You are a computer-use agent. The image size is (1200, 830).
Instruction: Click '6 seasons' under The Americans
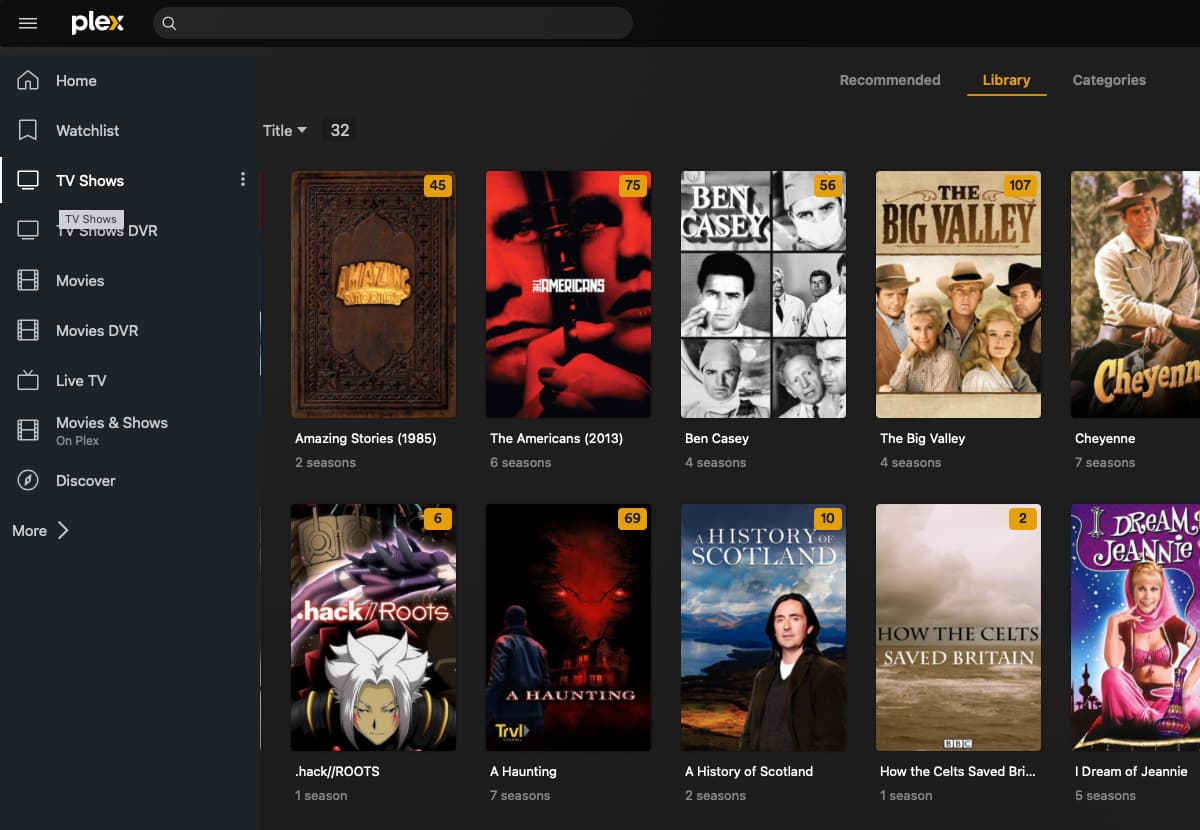tap(520, 463)
